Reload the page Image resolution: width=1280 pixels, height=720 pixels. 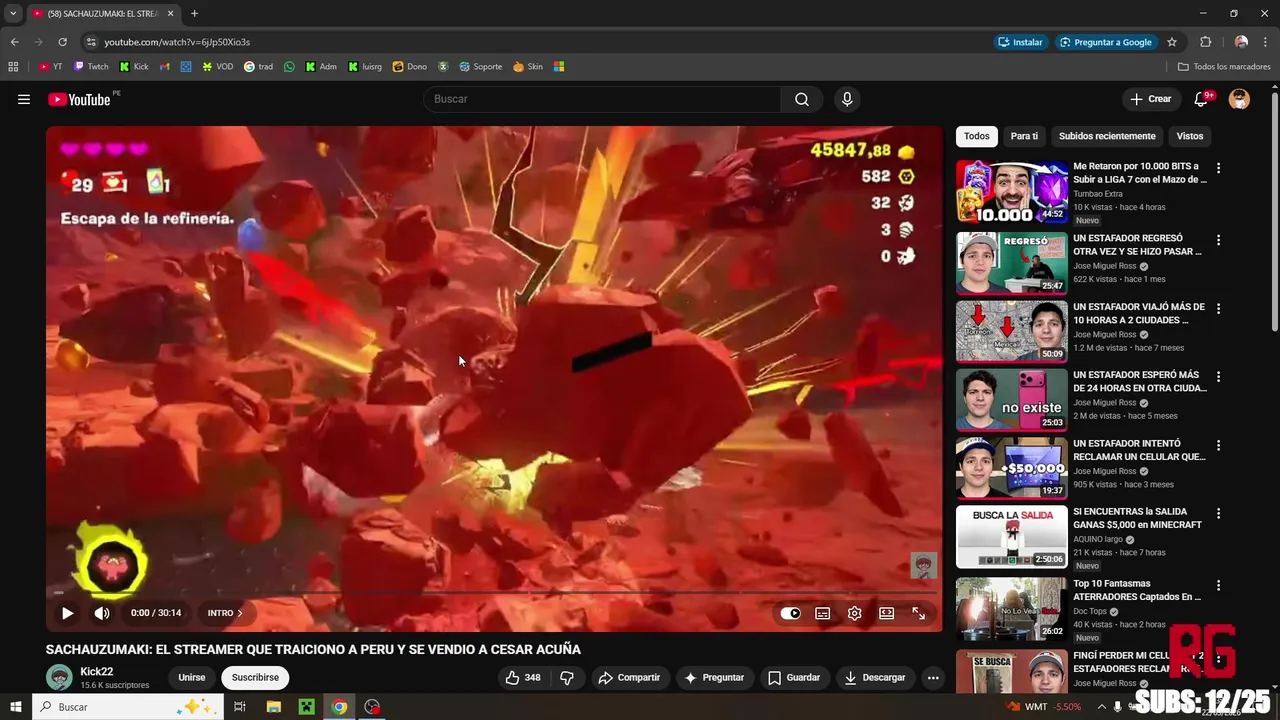(x=62, y=42)
